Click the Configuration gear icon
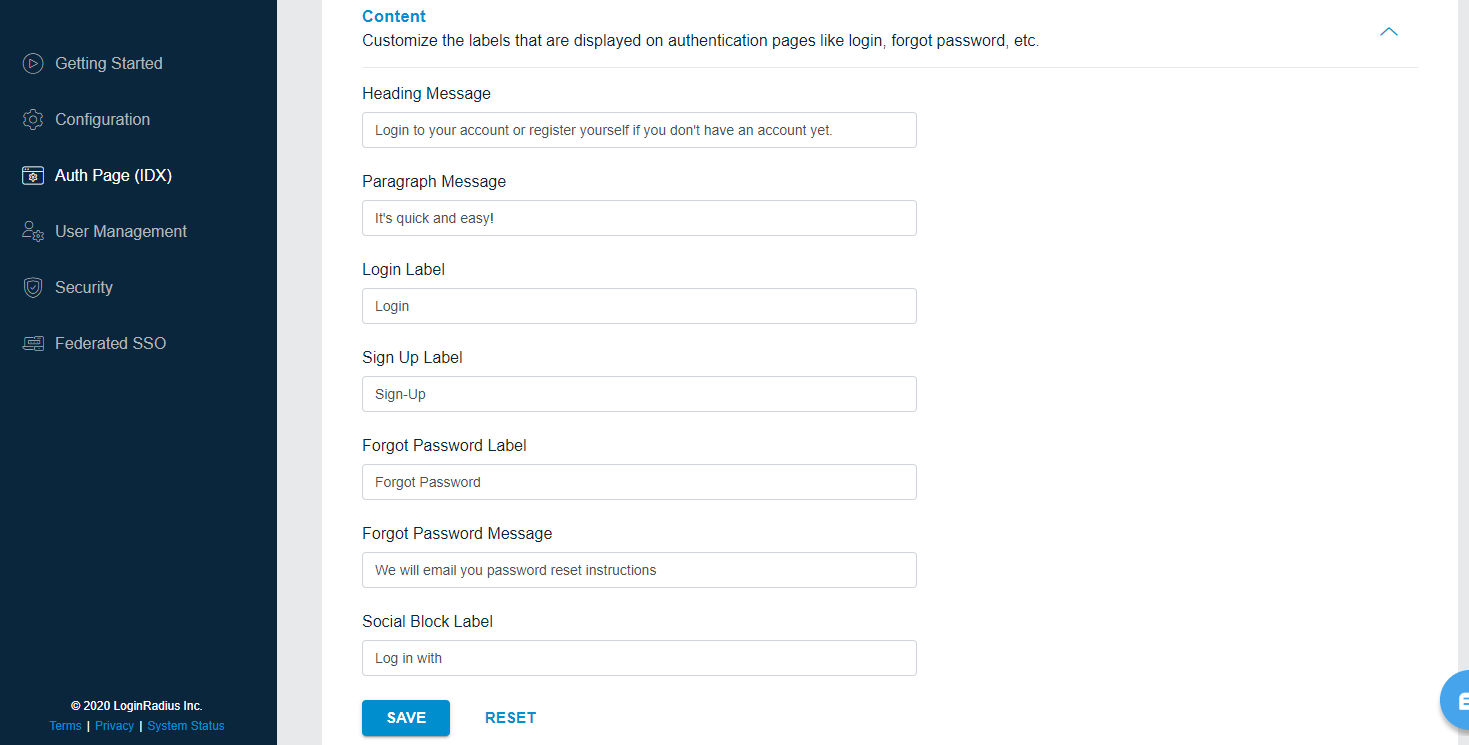The image size is (1469, 745). tap(32, 119)
